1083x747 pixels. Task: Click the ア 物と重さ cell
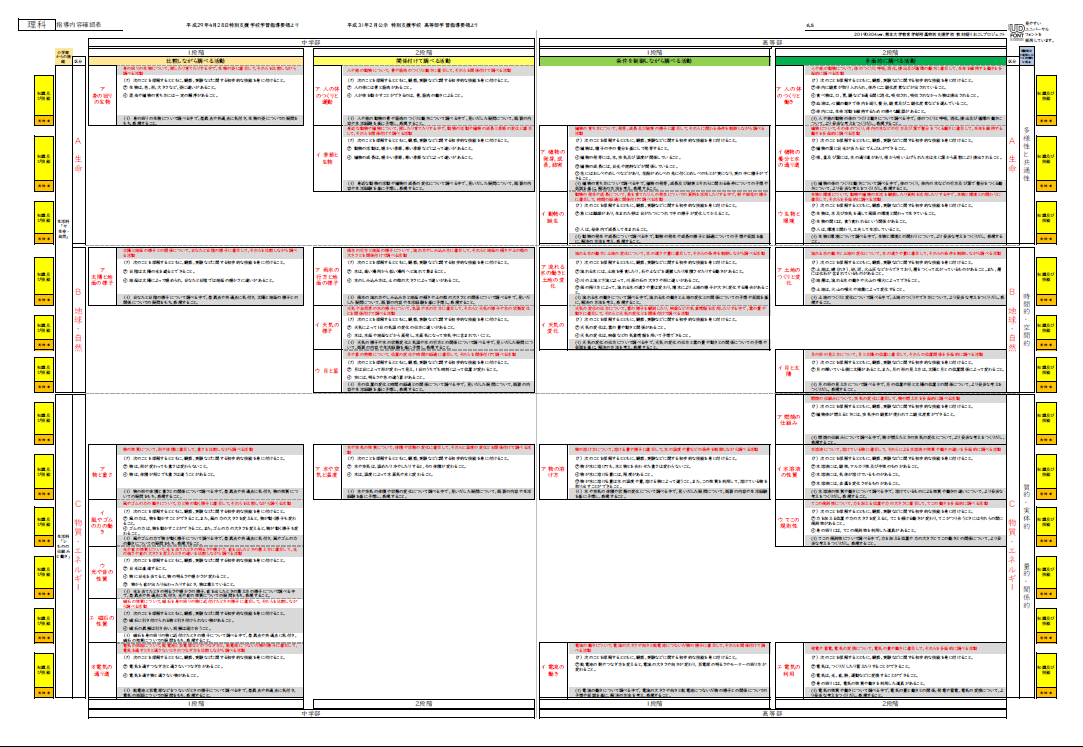[104, 472]
